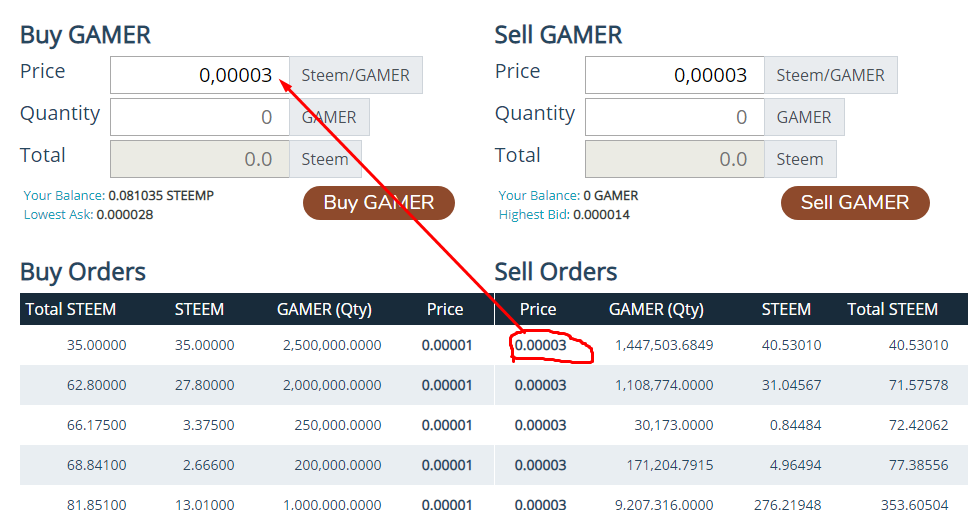Click the Sell GAMER price input field
968x510 pixels.
(x=675, y=75)
